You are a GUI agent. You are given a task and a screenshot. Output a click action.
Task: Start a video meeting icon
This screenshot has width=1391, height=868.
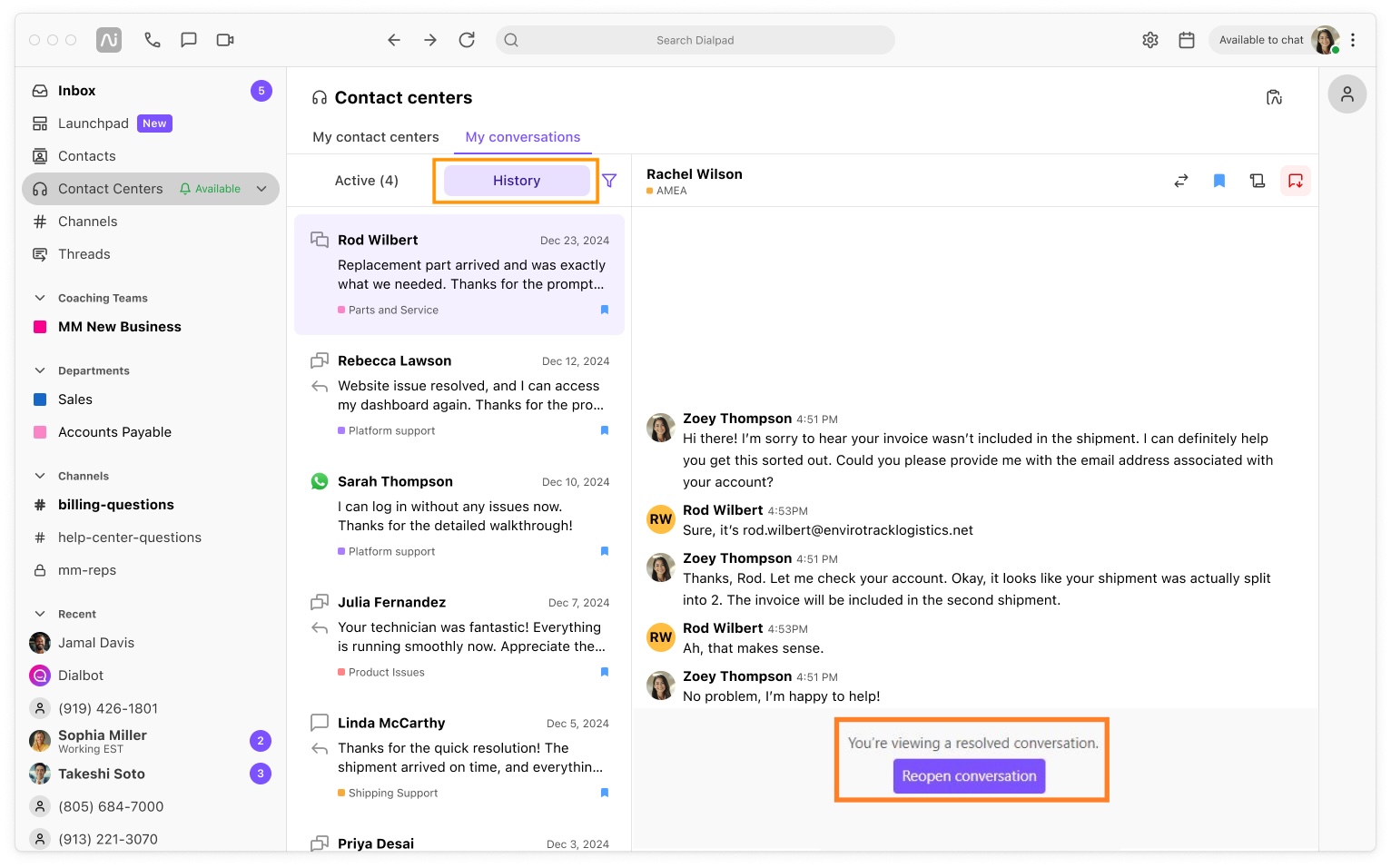click(225, 40)
